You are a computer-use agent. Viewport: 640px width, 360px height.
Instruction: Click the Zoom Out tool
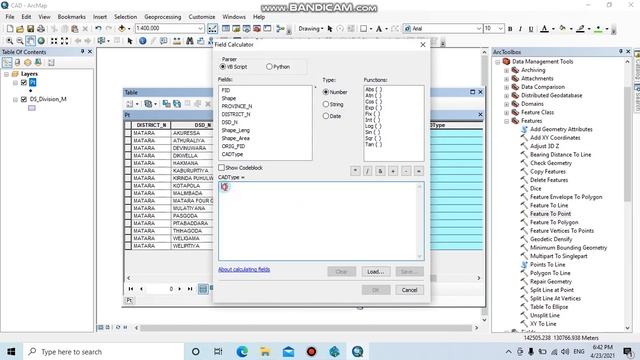(x=20, y=41)
